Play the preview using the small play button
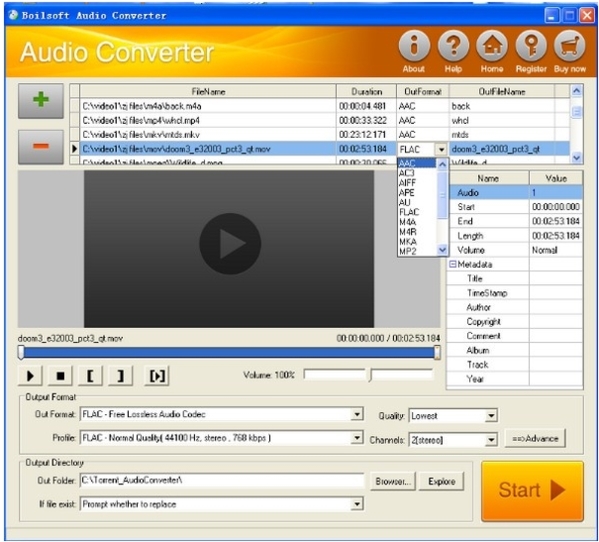Viewport: 599px width, 542px height. coord(30,376)
